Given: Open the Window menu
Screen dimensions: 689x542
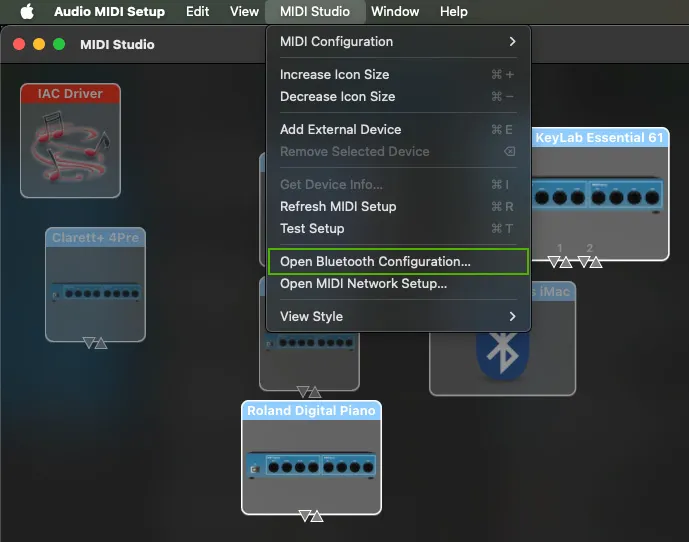Looking at the screenshot, I should click(395, 11).
